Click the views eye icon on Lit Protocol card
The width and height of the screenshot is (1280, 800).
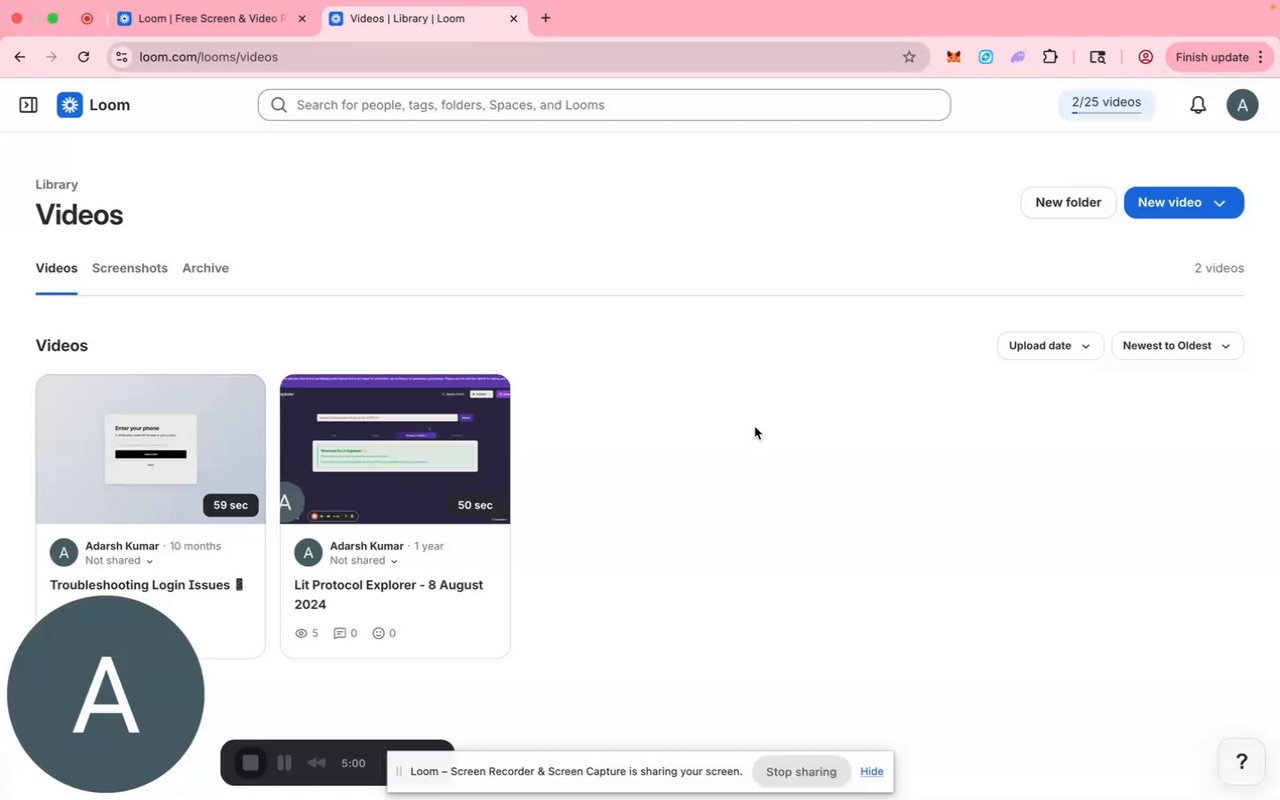(301, 633)
